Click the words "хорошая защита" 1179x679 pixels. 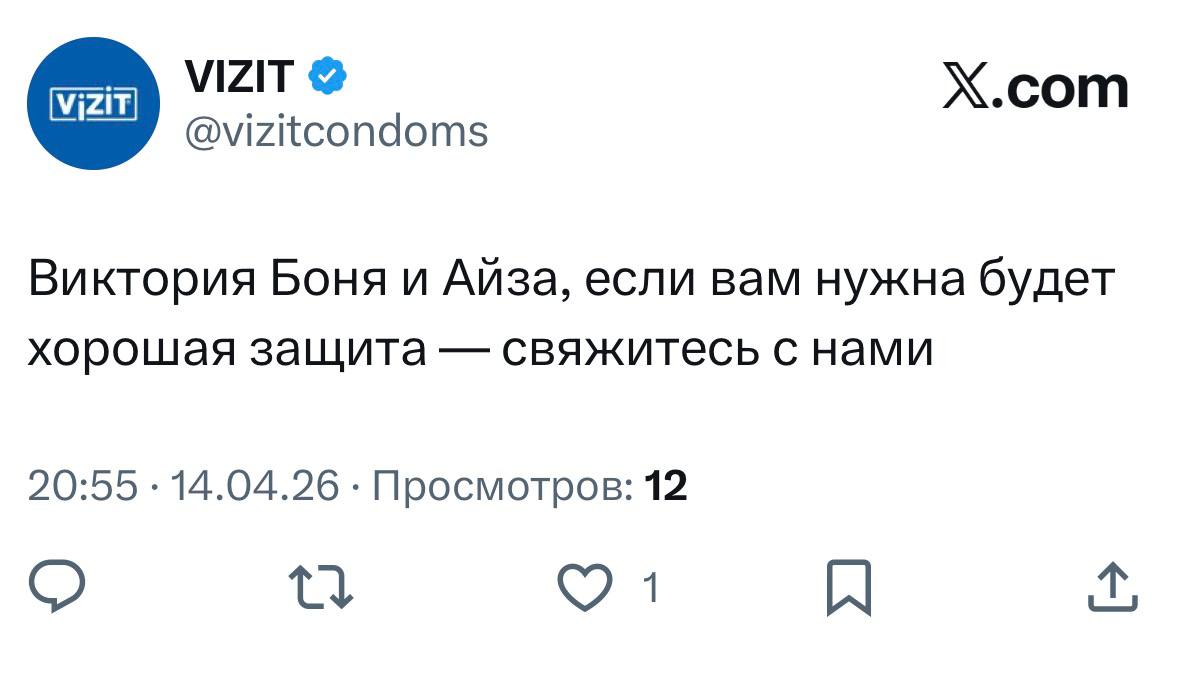tap(226, 349)
